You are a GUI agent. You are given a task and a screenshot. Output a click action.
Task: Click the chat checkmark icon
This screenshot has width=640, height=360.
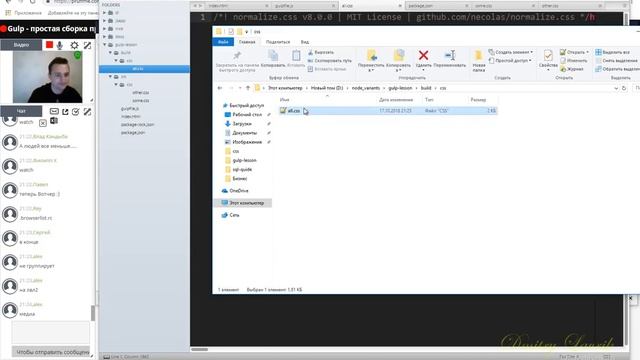[x=76, y=111]
